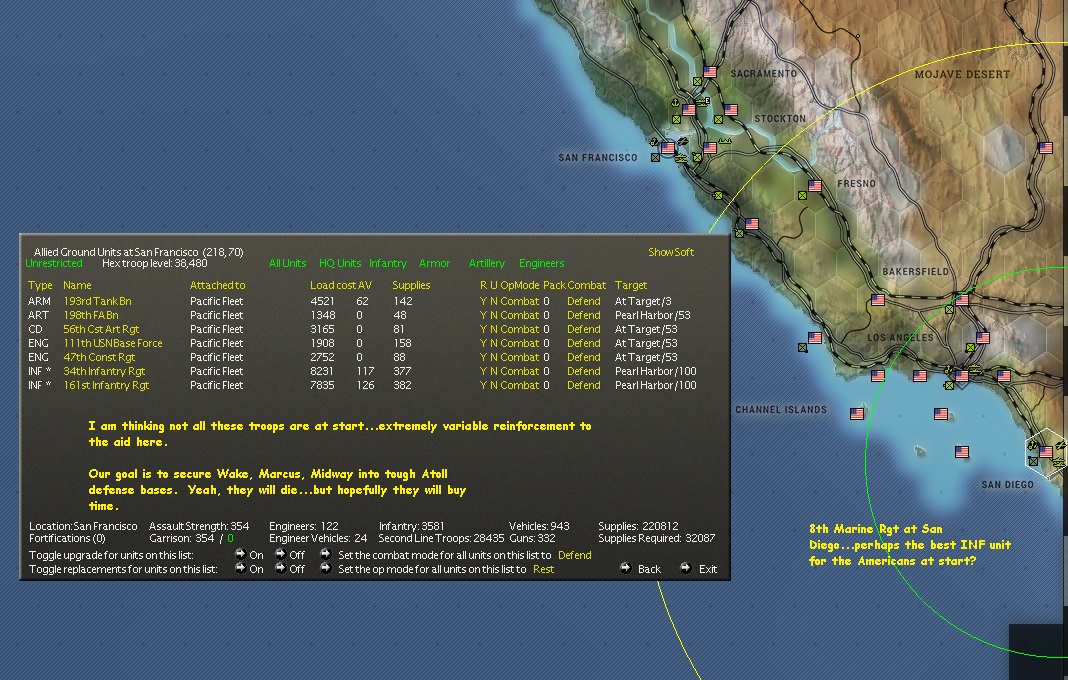Filter list by Armor
Image resolution: width=1068 pixels, height=680 pixels.
point(435,263)
